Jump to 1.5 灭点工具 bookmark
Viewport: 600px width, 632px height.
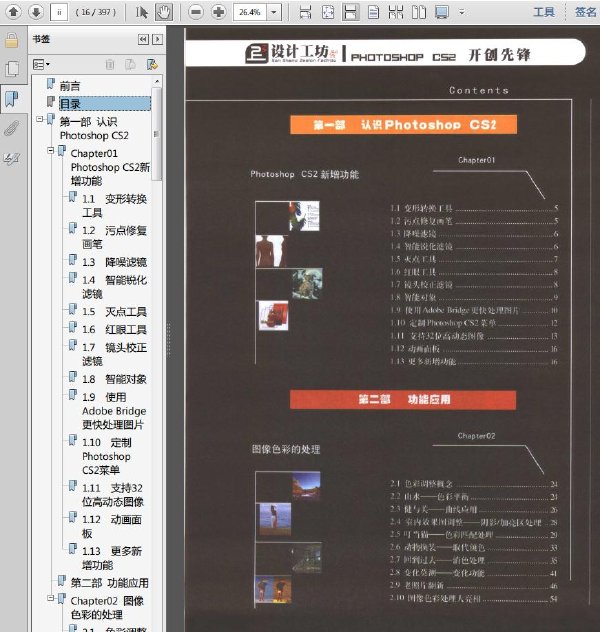[114, 312]
